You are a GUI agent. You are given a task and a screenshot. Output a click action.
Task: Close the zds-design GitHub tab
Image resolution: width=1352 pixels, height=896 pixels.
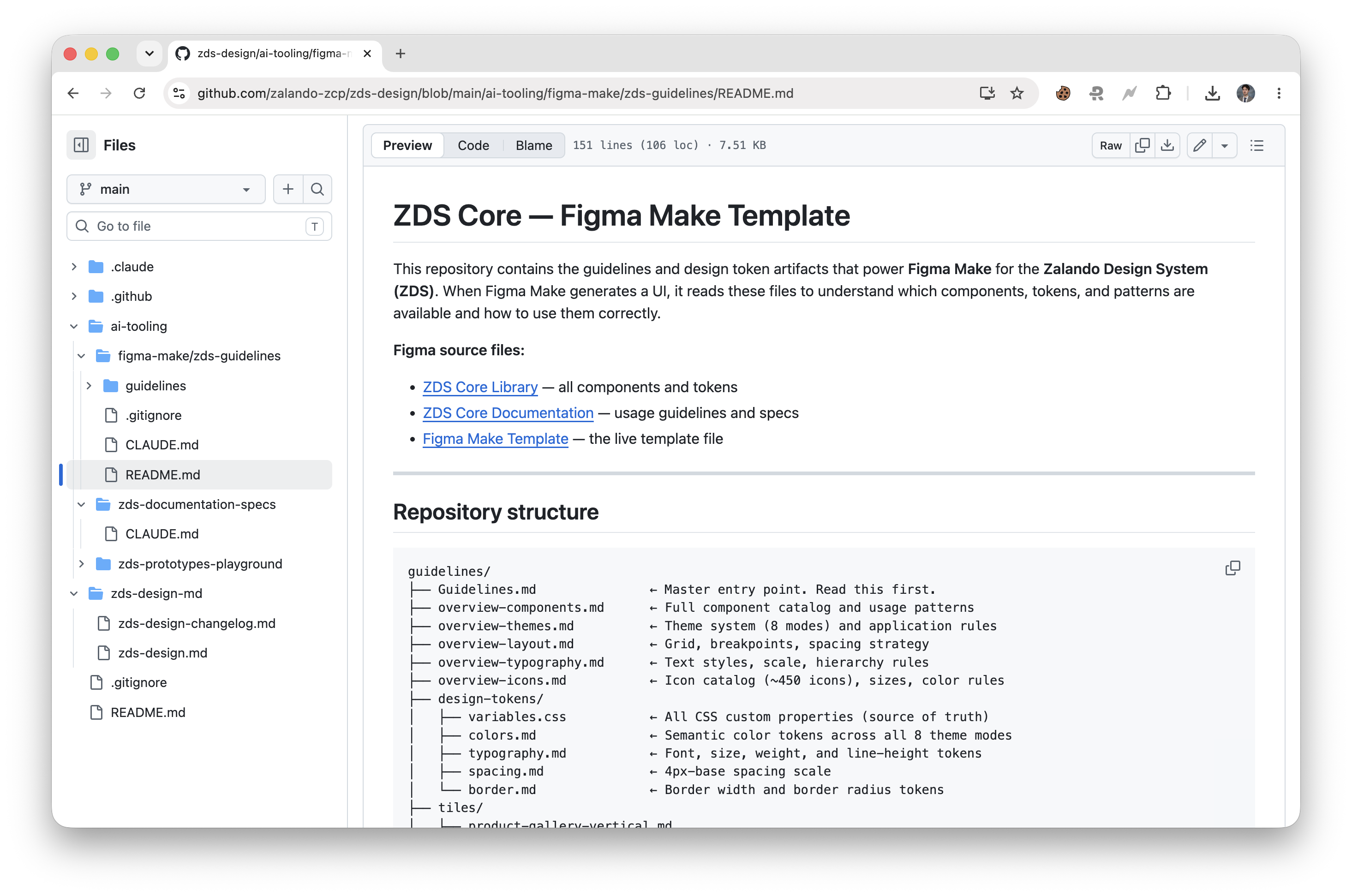367,54
